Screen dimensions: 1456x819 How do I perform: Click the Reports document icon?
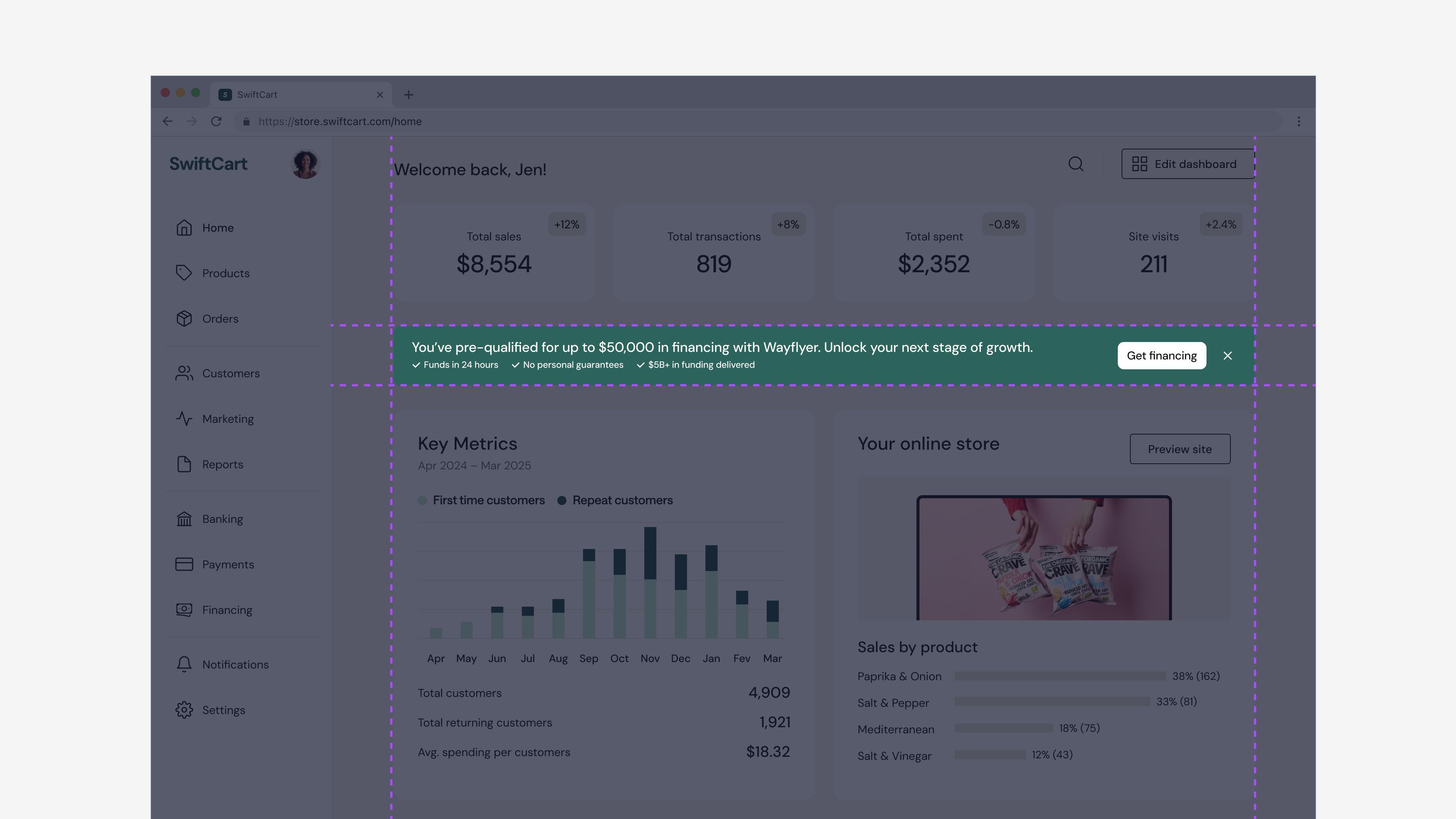(184, 464)
